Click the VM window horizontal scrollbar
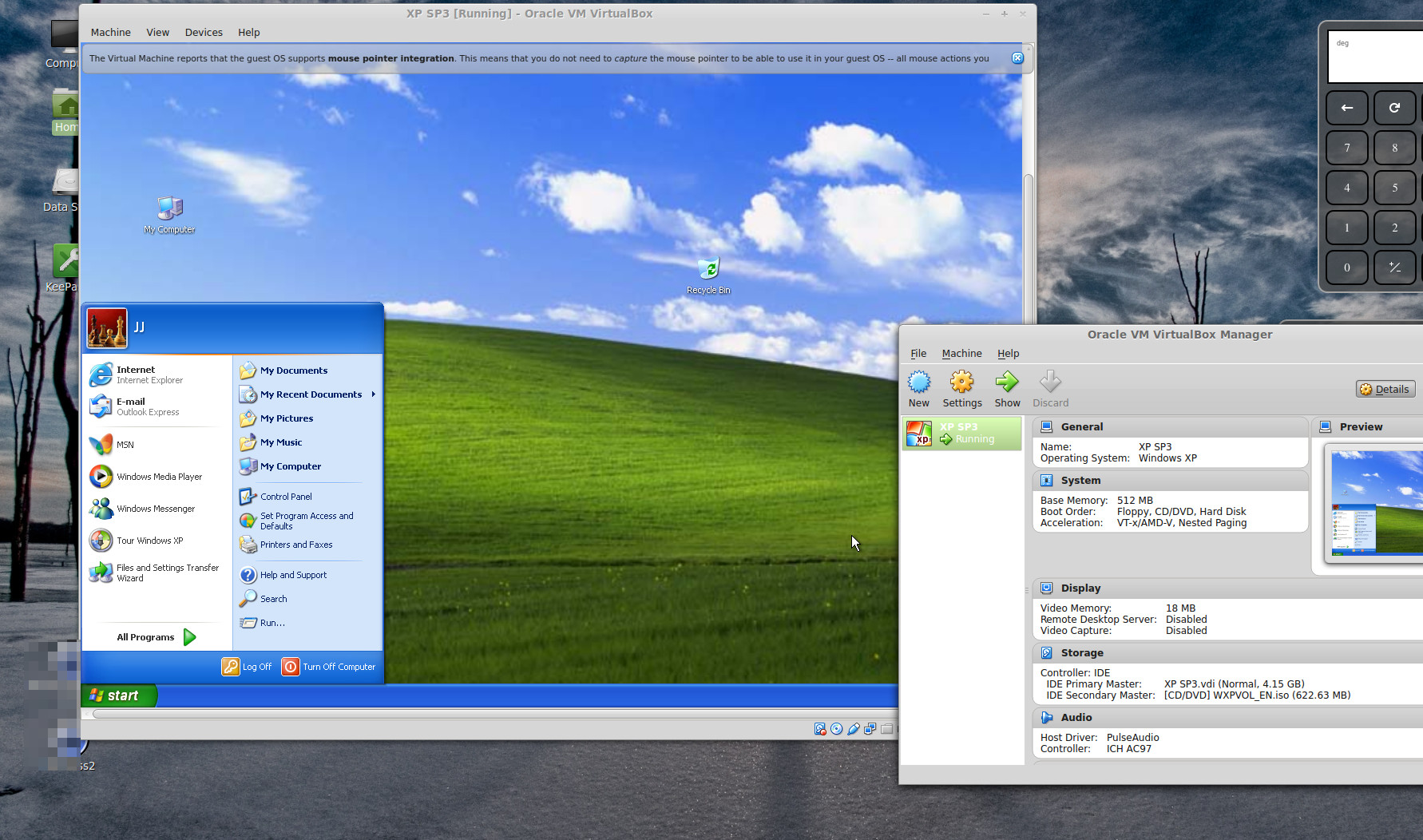1423x840 pixels. [479, 714]
